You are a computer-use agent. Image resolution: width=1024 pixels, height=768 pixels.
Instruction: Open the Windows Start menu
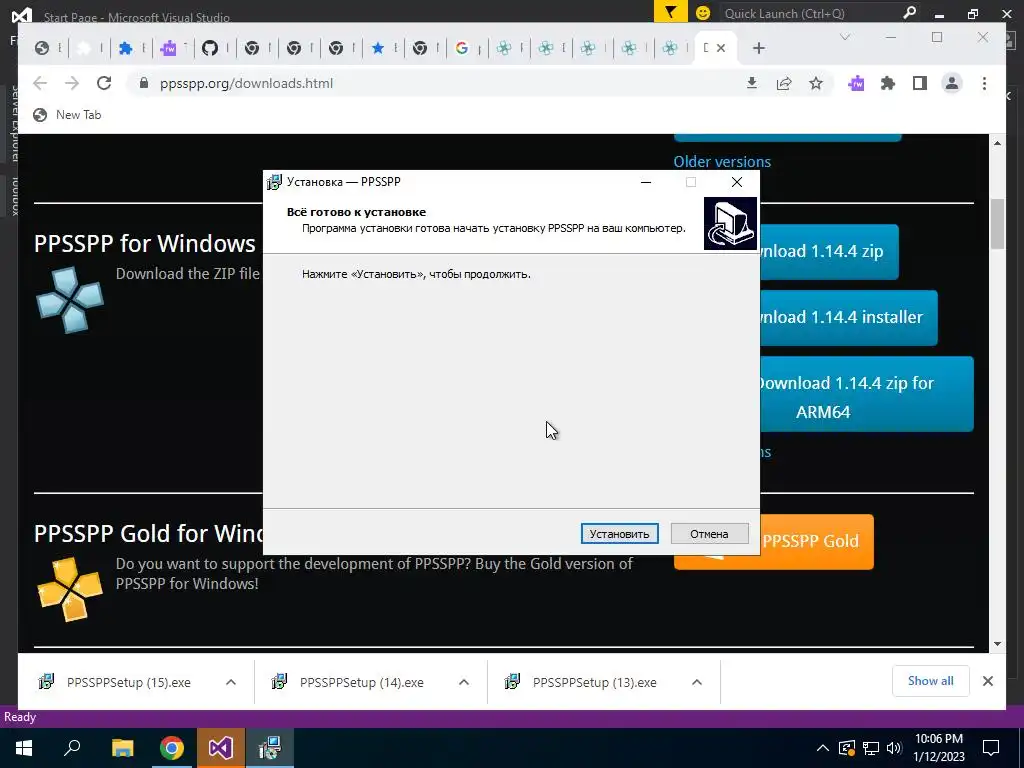[x=24, y=748]
